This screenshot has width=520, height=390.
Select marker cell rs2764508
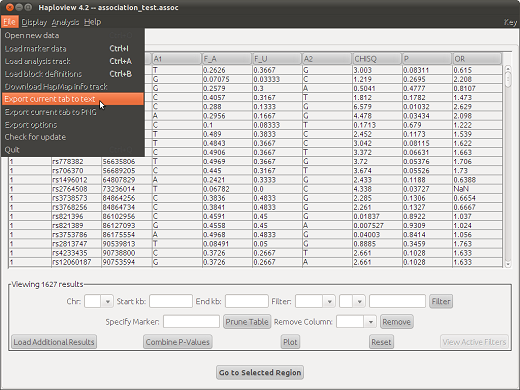[76, 189]
